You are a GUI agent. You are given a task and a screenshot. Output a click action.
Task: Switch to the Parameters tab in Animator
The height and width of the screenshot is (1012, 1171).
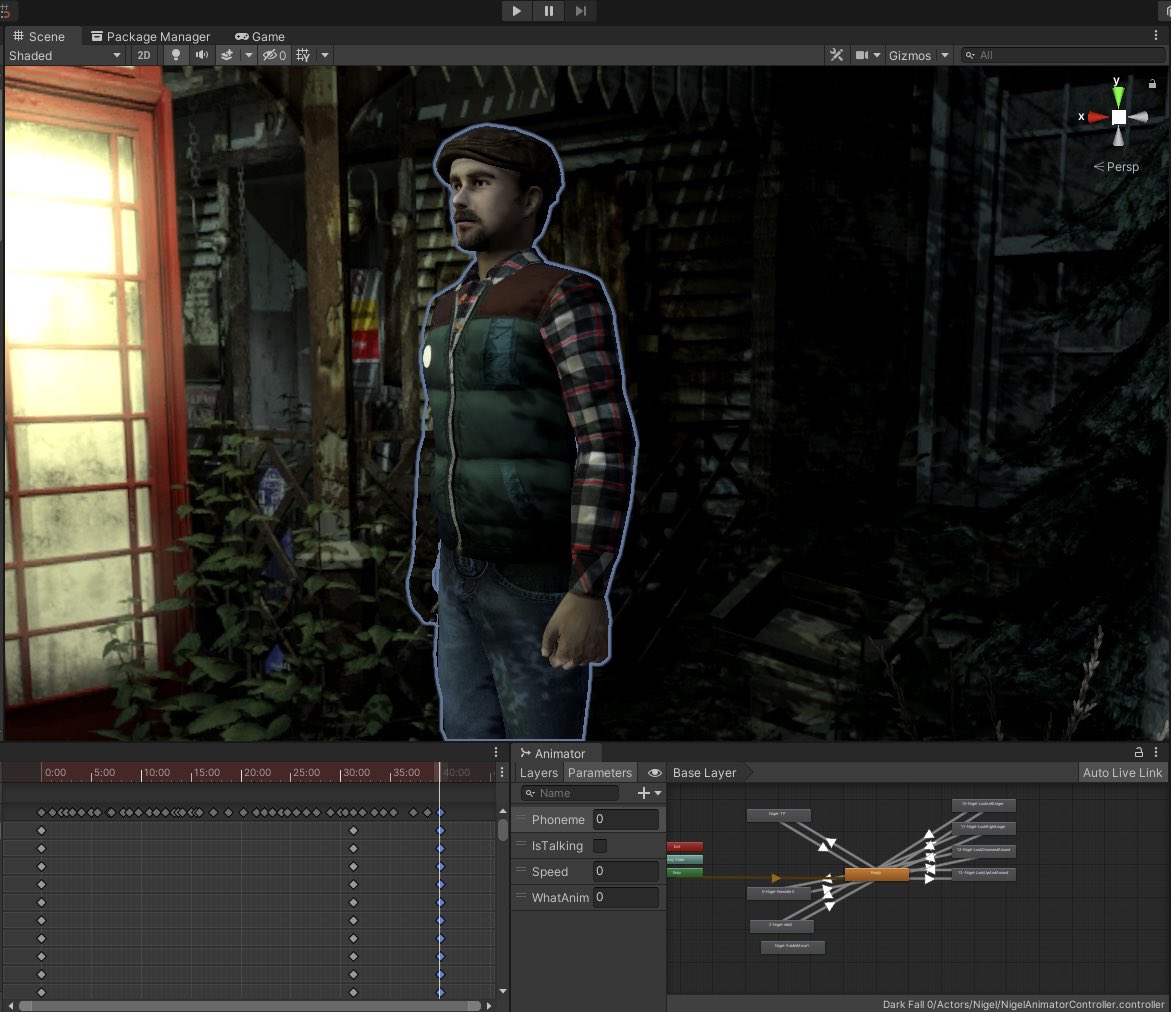click(x=600, y=773)
